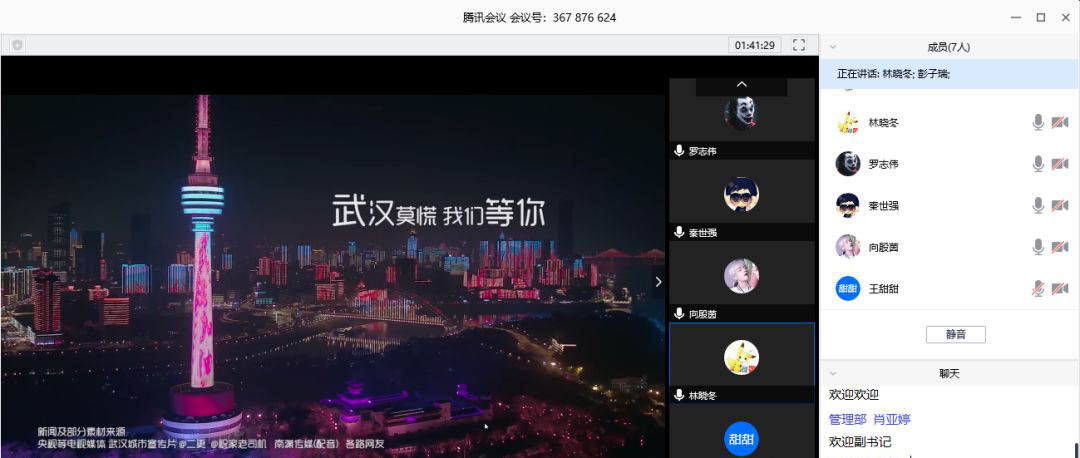Select the 甜甜 video tile at the bottom
Screen dimensions: 1080x458
coord(741,433)
